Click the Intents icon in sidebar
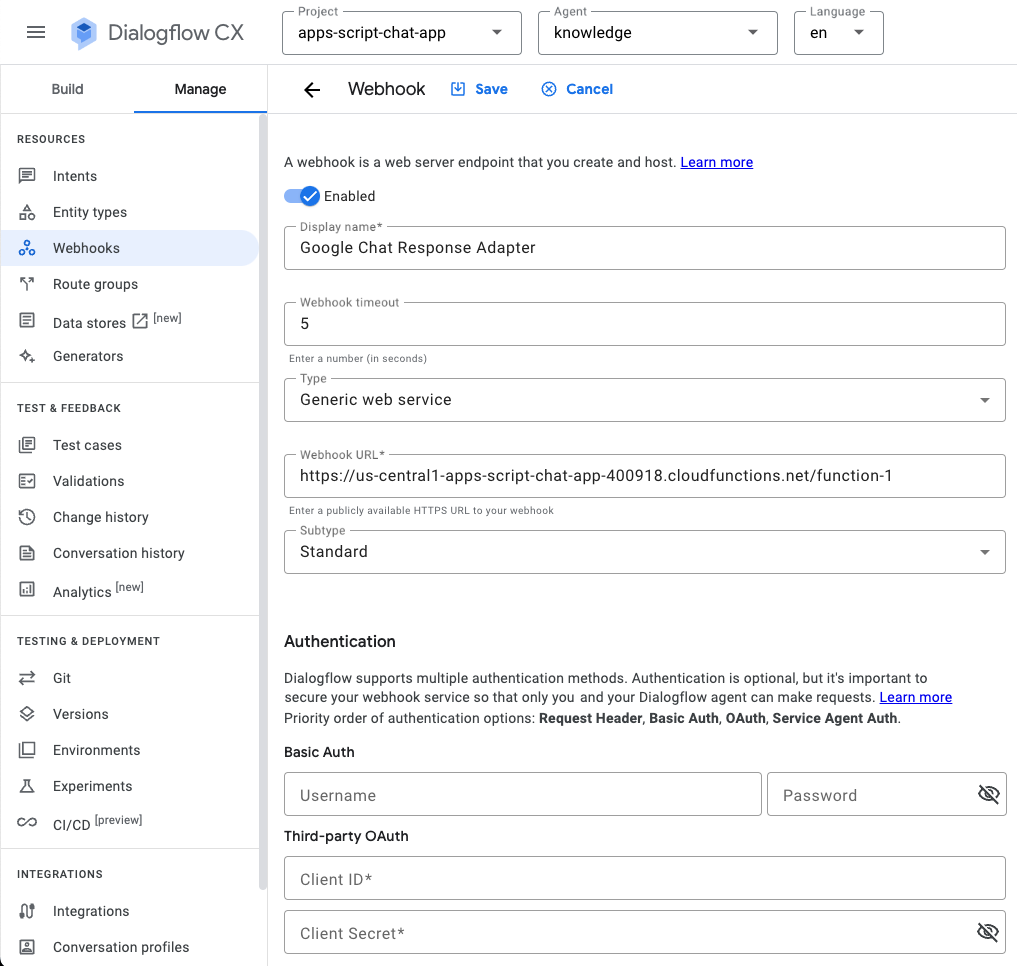 click(27, 176)
